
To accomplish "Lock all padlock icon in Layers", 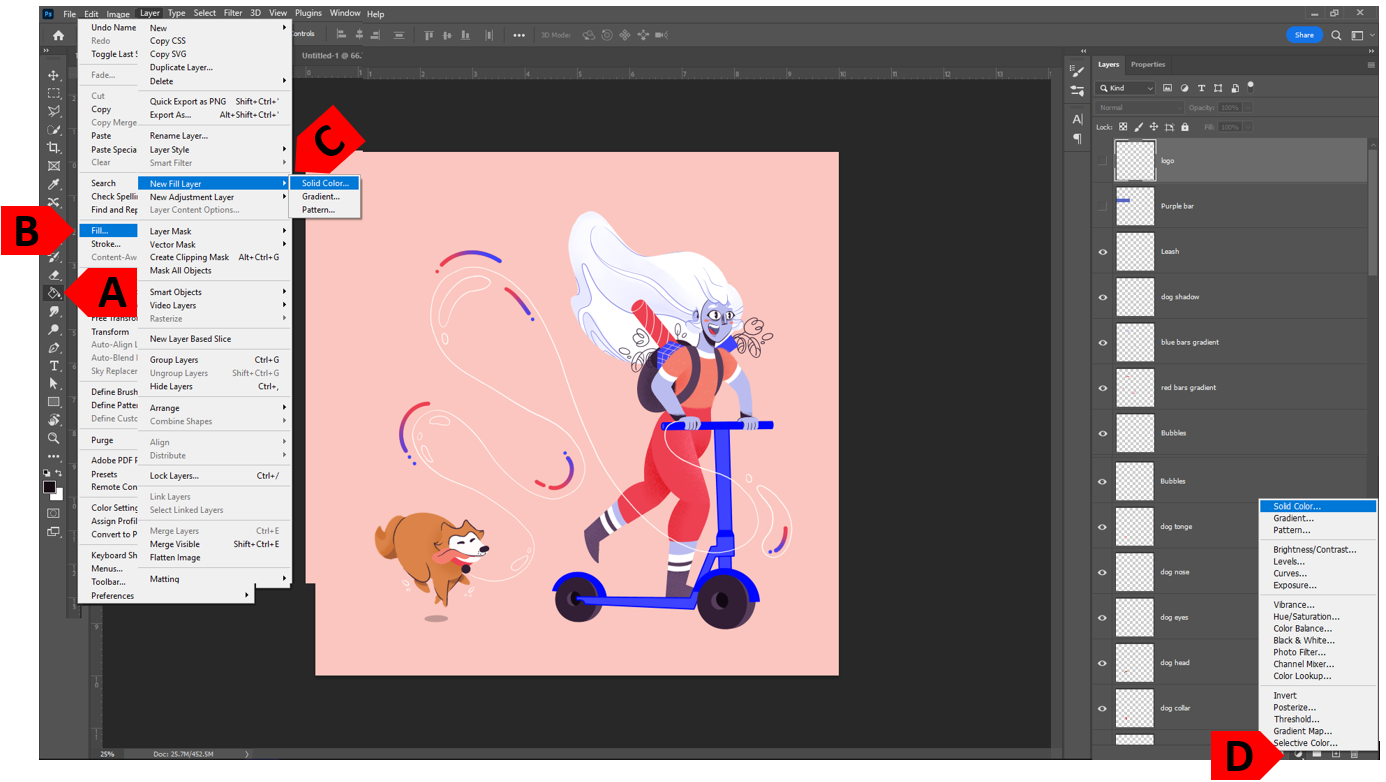I will pos(1185,127).
